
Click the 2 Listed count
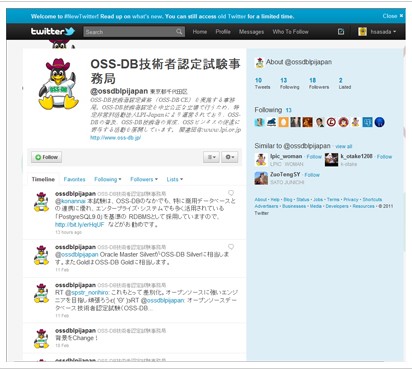click(x=345, y=83)
